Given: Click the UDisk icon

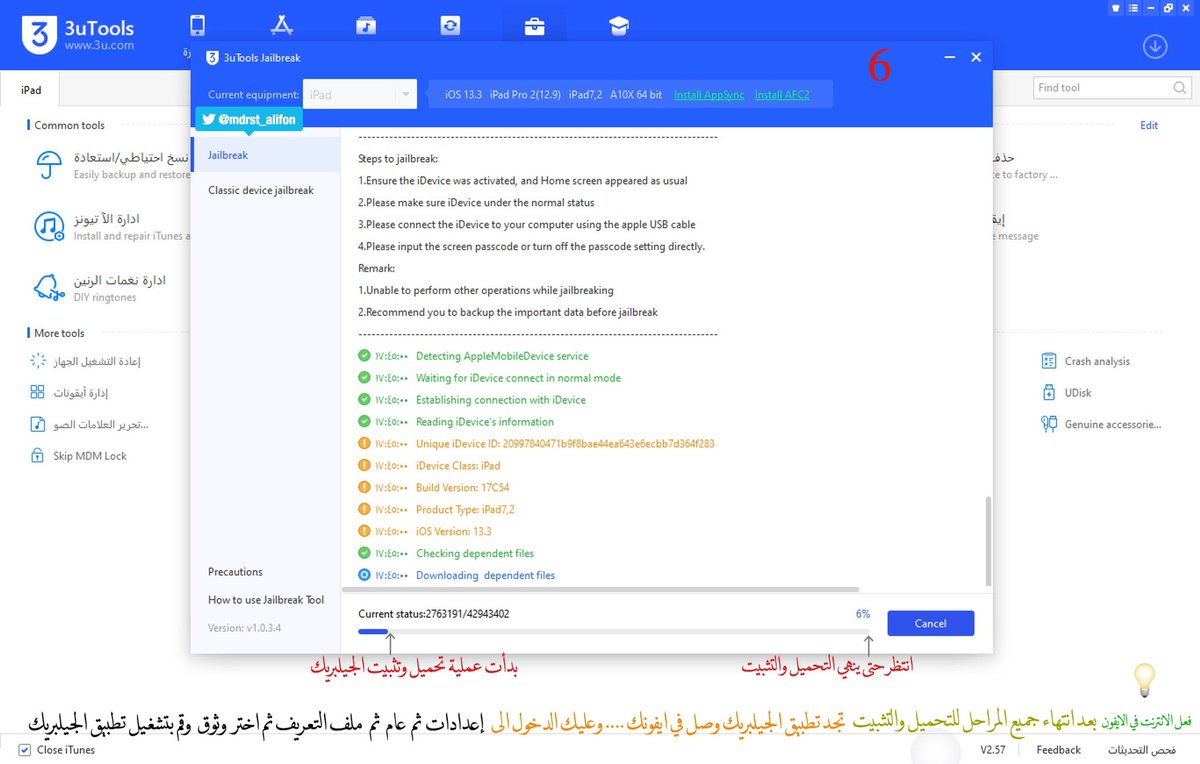Looking at the screenshot, I should pyautogui.click(x=1049, y=392).
